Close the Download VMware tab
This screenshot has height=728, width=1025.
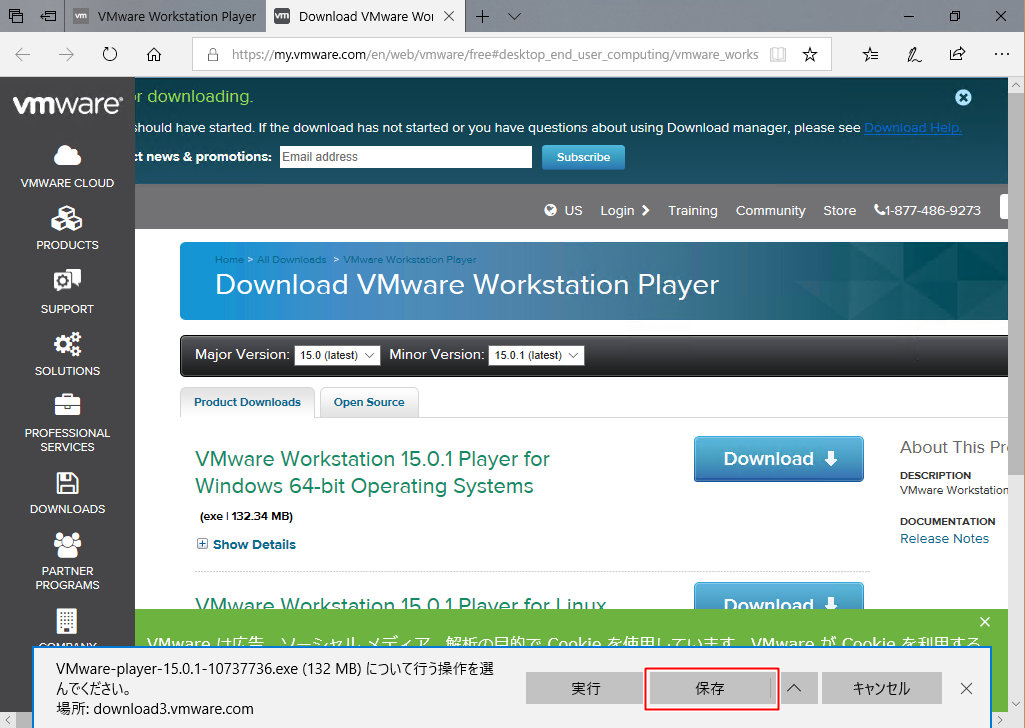coord(449,16)
